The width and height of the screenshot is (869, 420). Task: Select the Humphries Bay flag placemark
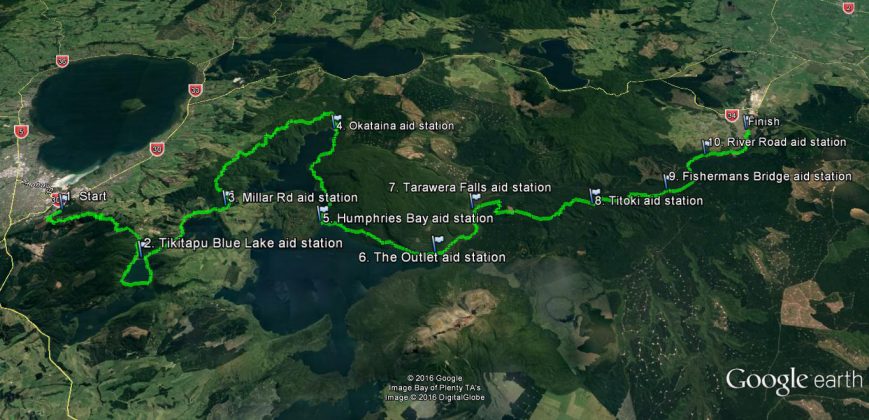(x=322, y=213)
